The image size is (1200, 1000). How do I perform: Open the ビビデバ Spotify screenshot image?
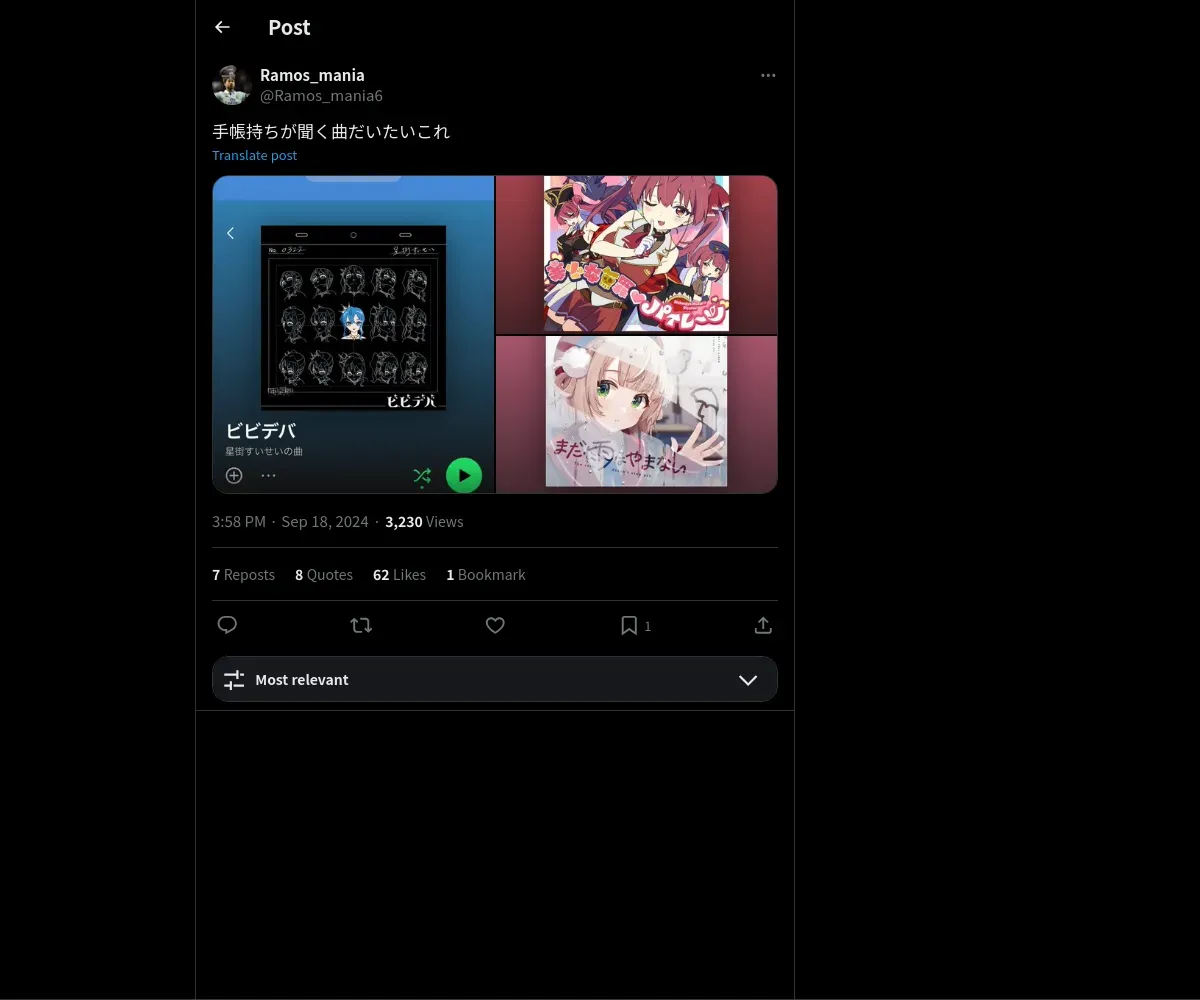(353, 335)
